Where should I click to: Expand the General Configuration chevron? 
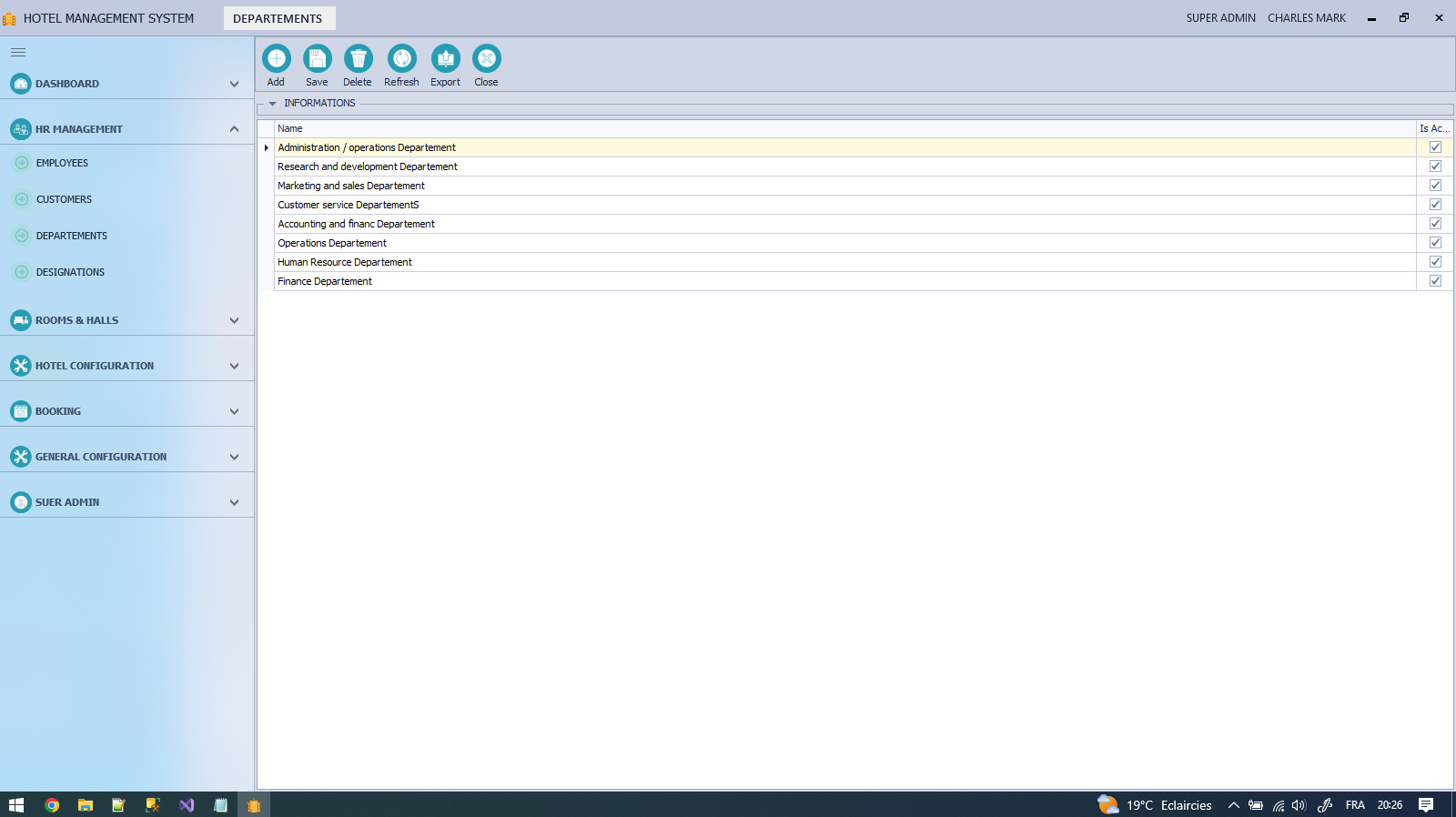tap(234, 457)
